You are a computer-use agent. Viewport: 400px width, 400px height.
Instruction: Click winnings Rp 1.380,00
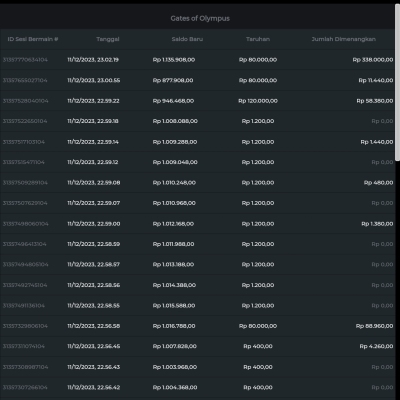tap(377, 224)
